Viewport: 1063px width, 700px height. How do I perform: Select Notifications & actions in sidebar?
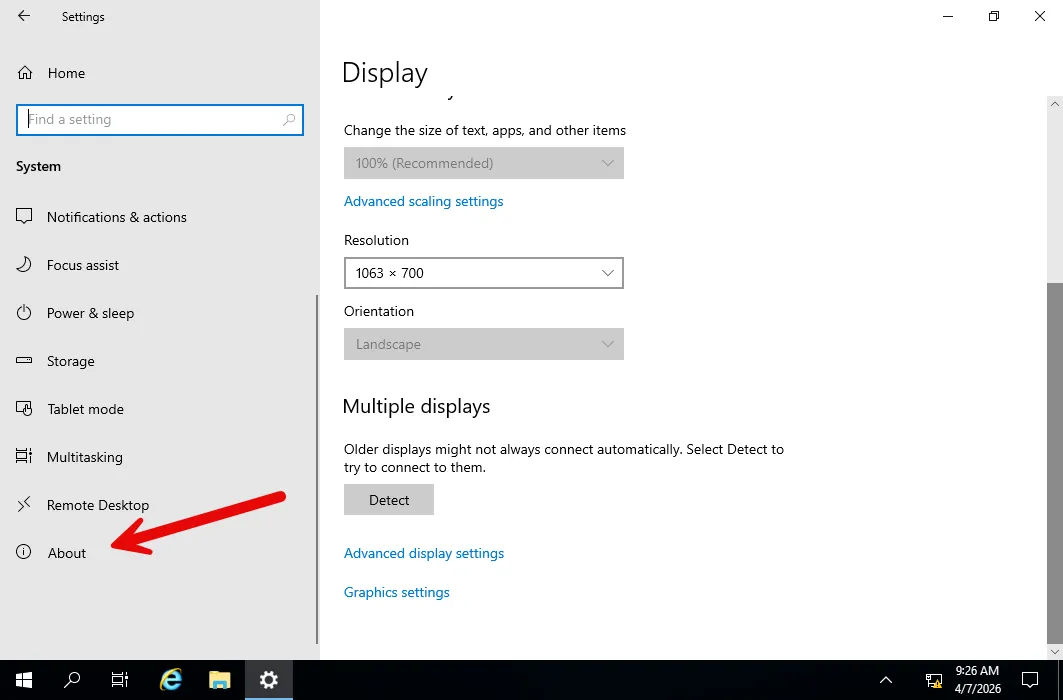[x=116, y=217]
